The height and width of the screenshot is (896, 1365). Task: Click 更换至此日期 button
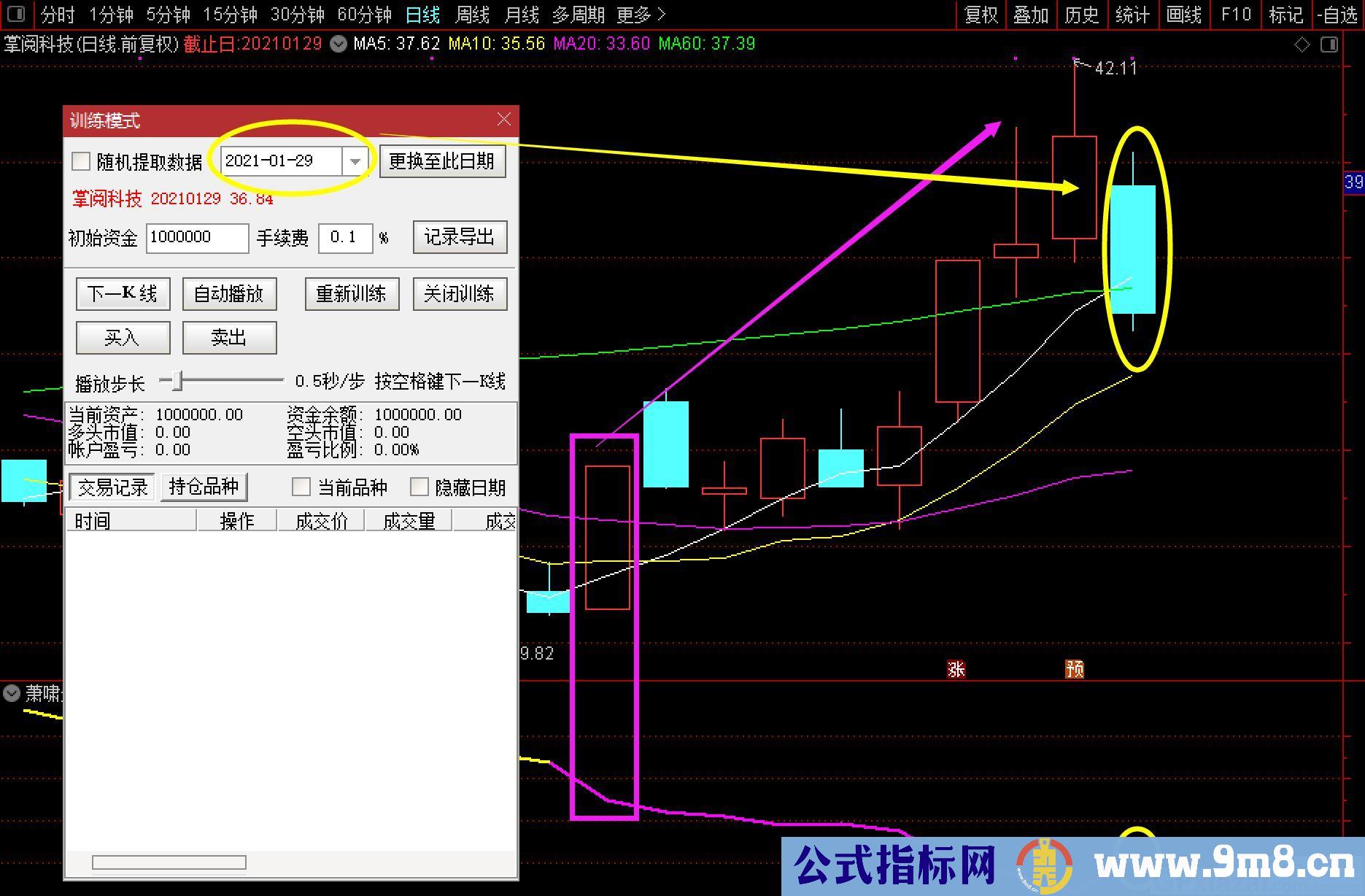(442, 161)
